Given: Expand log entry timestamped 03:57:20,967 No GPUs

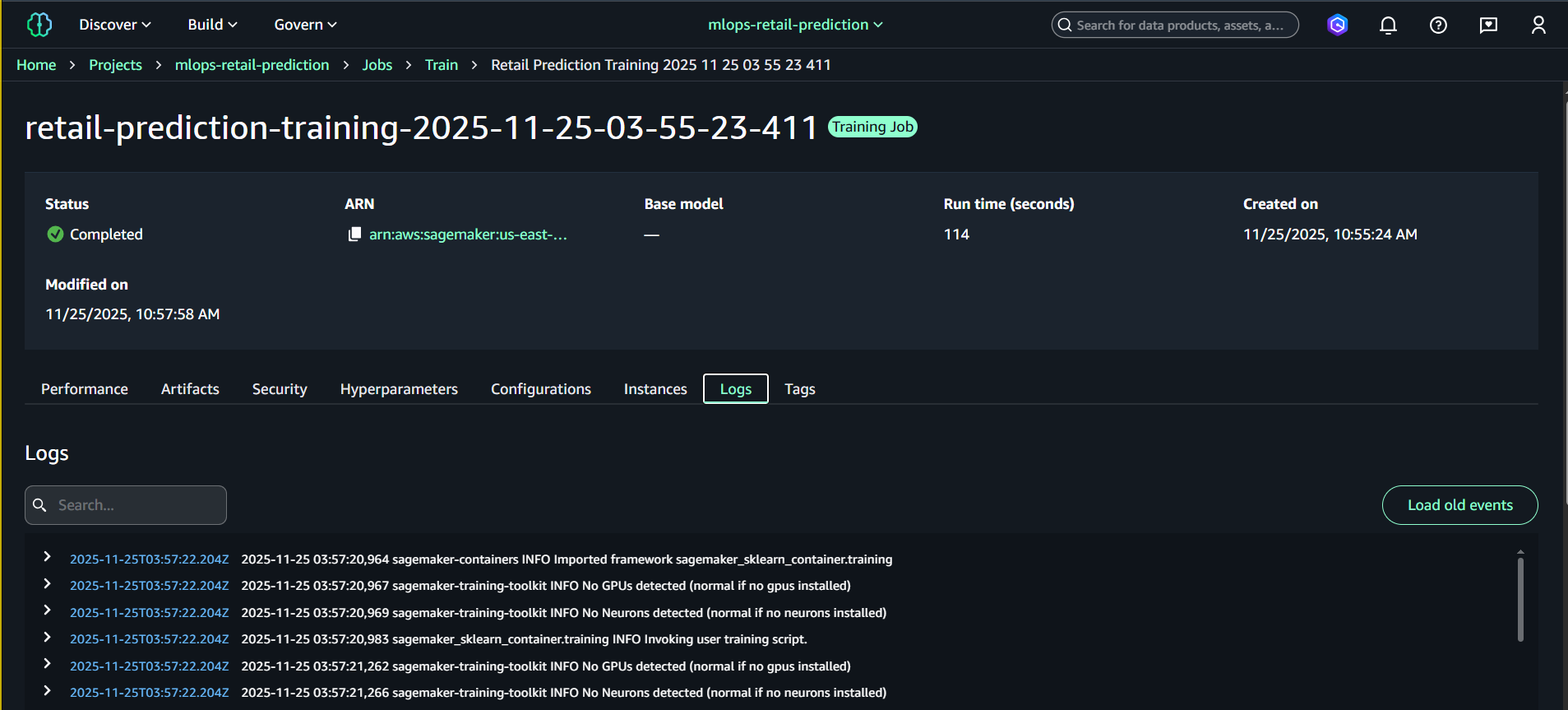Looking at the screenshot, I should tap(47, 583).
